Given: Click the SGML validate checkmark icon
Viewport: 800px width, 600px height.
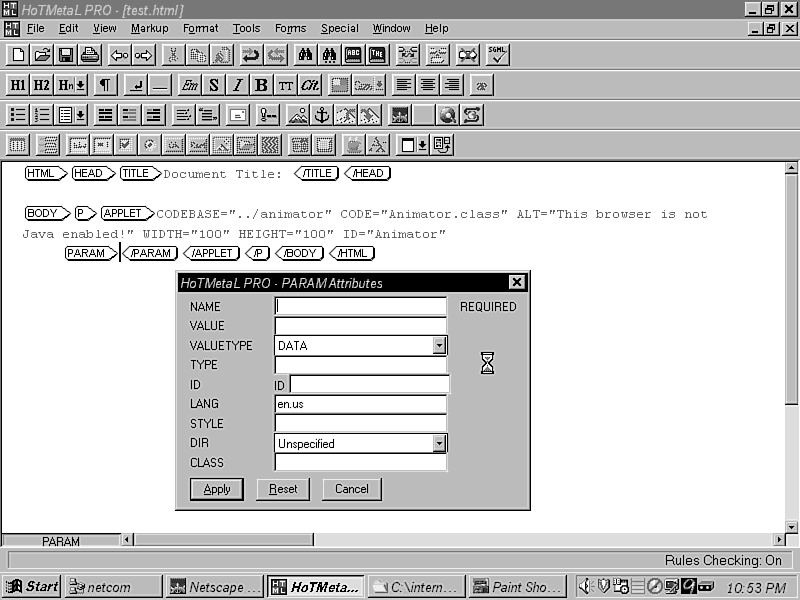Looking at the screenshot, I should coord(497,55).
